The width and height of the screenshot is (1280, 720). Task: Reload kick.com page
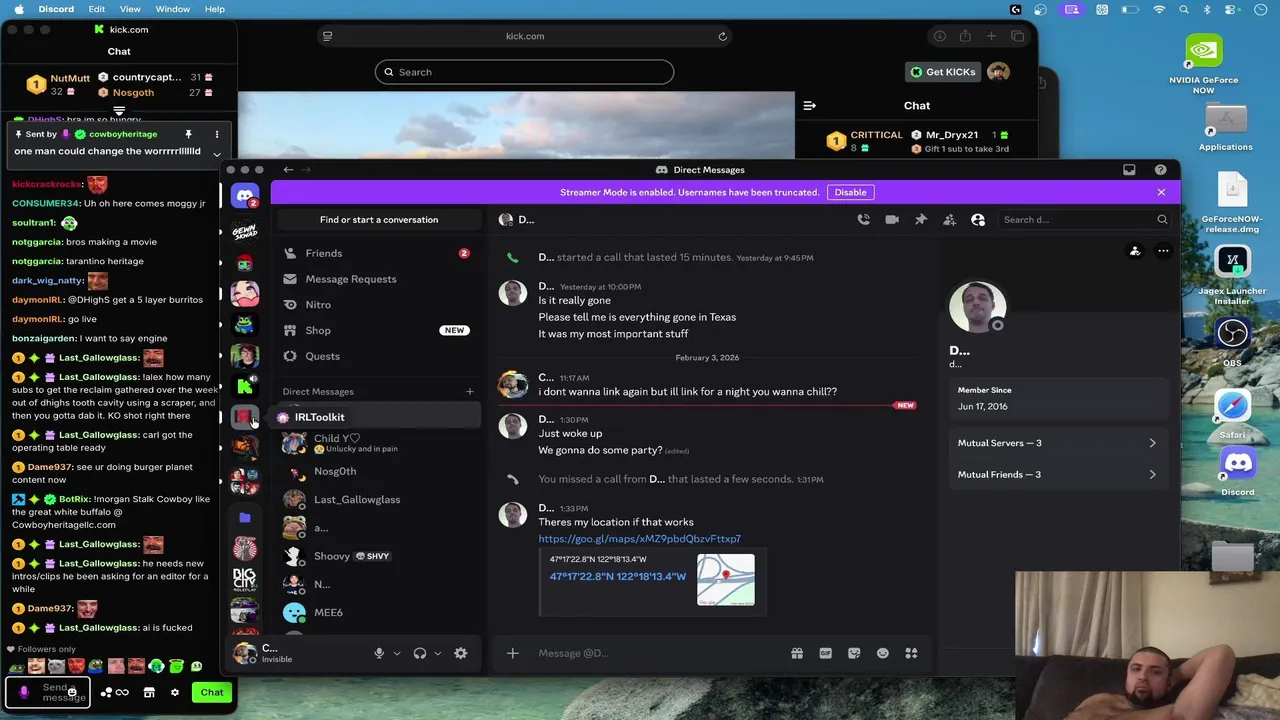point(722,36)
